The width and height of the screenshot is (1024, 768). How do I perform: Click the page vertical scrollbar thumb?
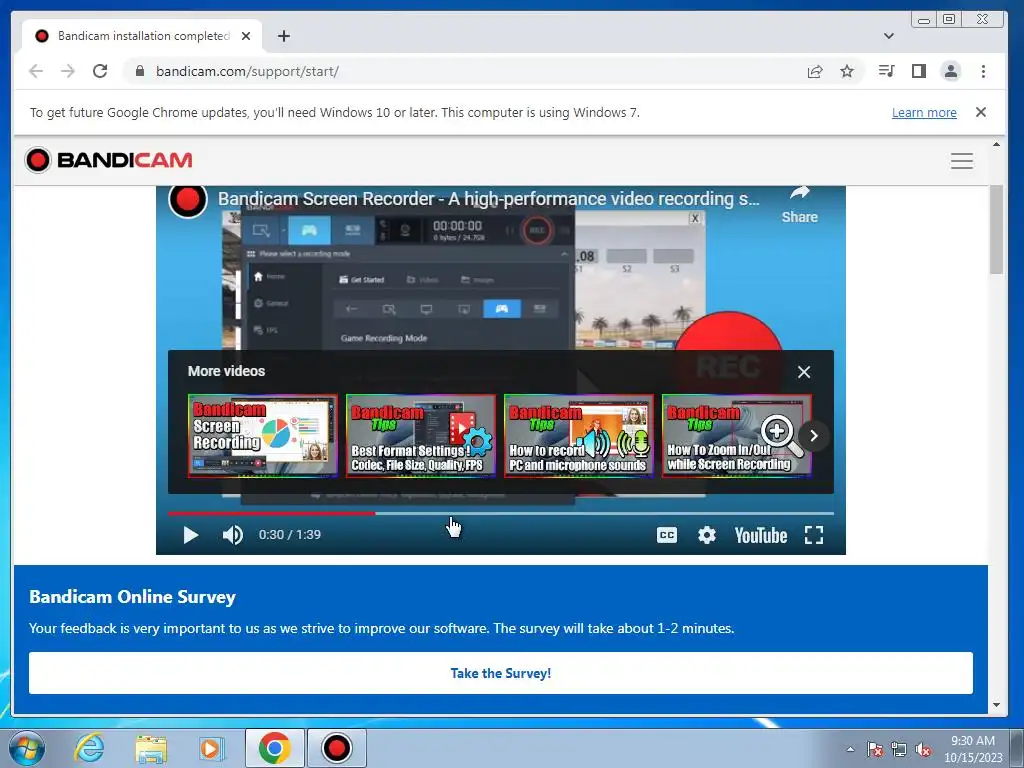[x=996, y=230]
